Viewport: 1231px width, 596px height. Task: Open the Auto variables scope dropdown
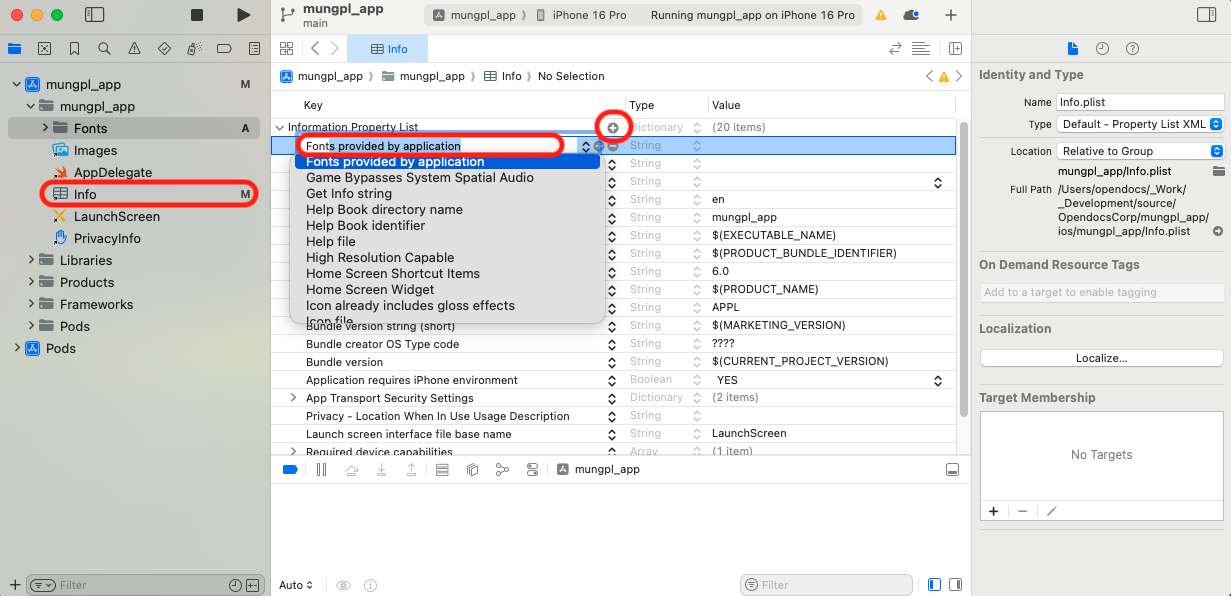[296, 585]
